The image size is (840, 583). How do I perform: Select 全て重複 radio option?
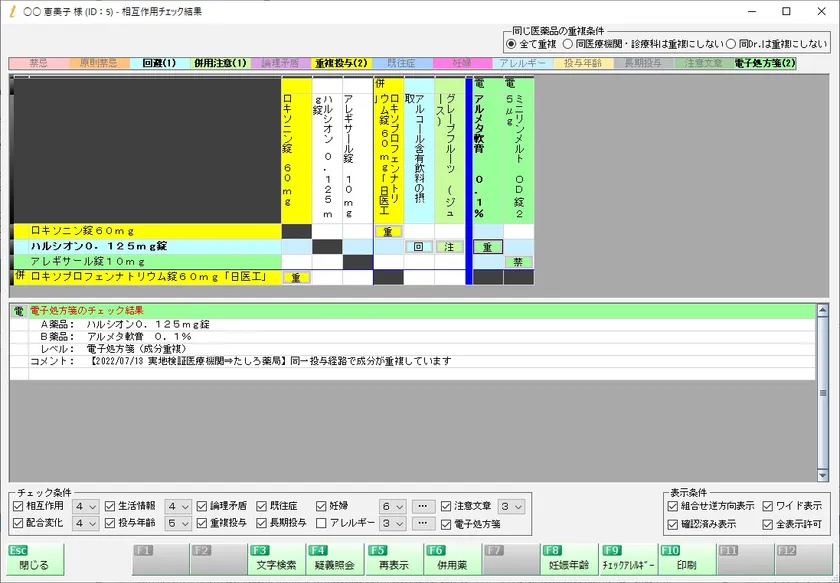coord(513,44)
